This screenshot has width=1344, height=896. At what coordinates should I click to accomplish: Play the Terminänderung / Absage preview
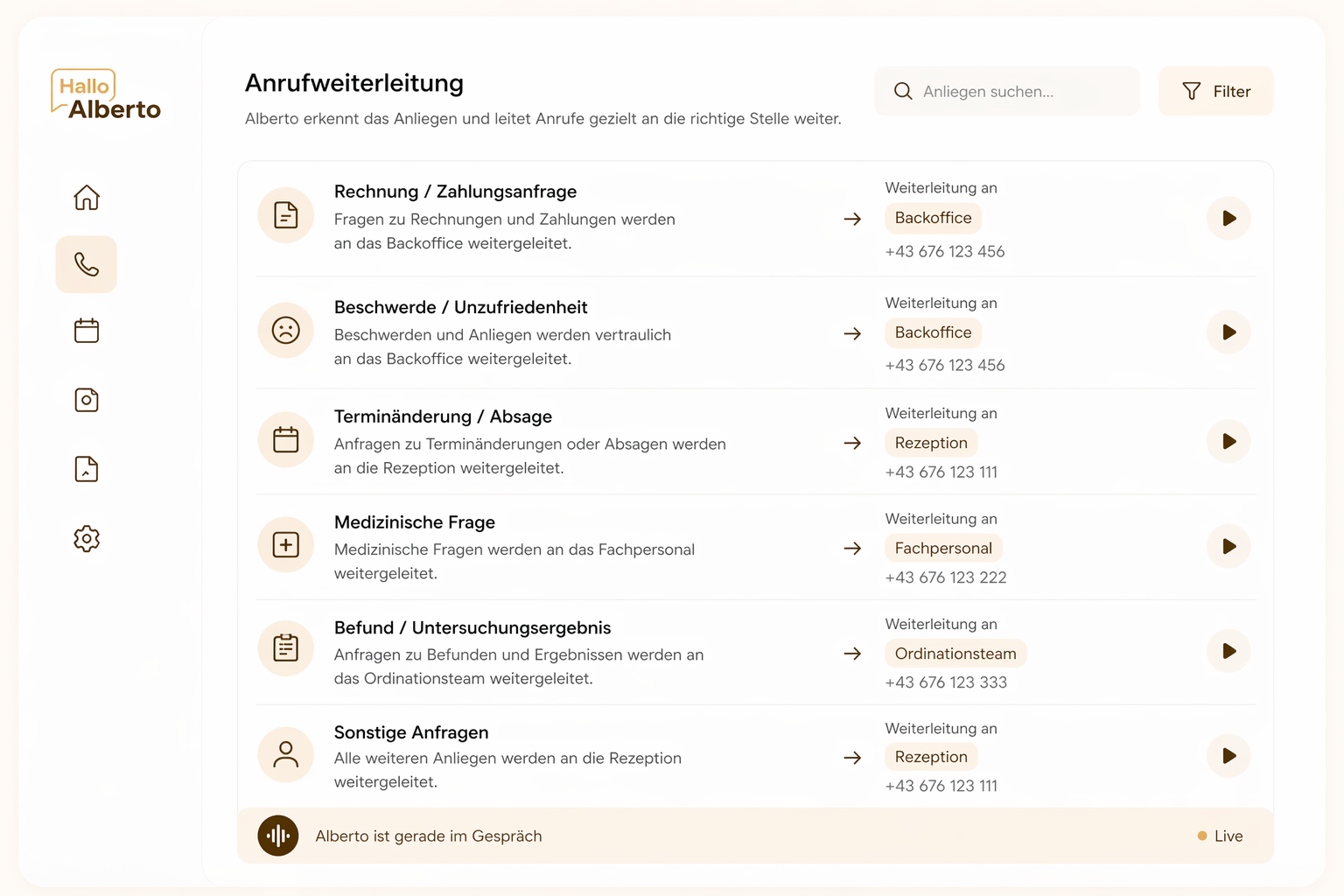click(1228, 441)
